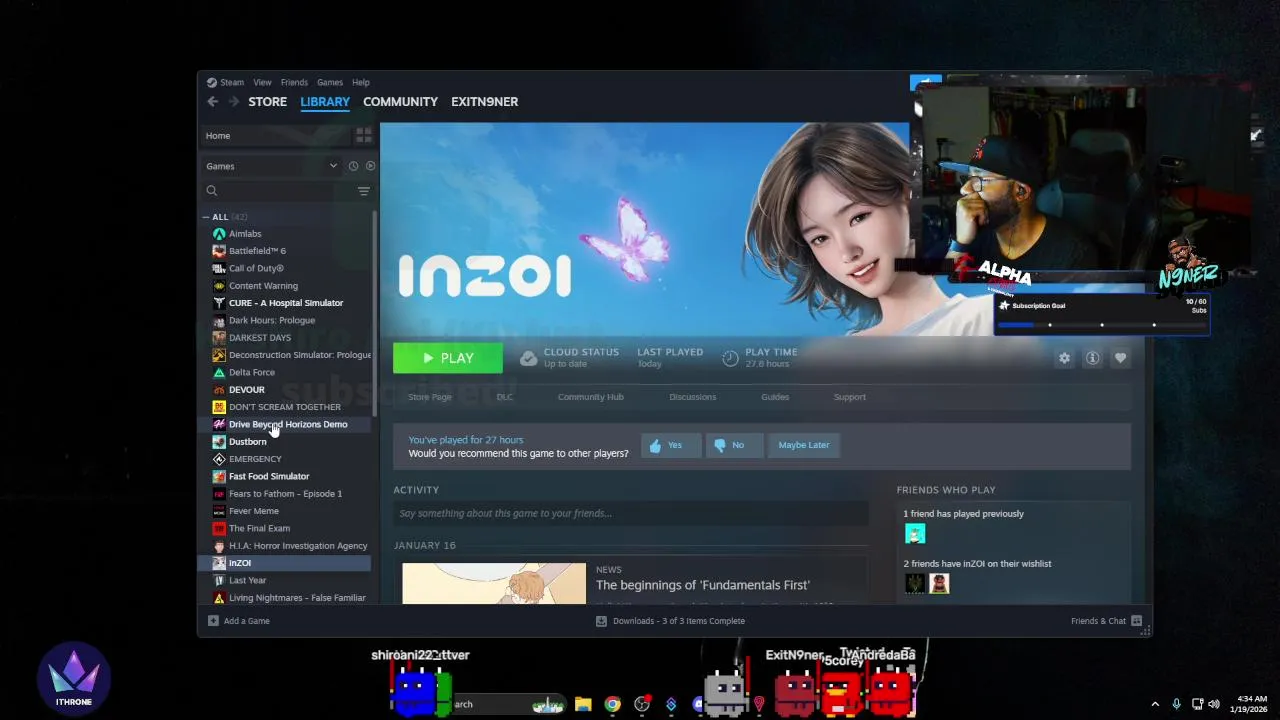Viewport: 1280px width, 720px height.
Task: Open the Store Page link
Action: tap(430, 397)
